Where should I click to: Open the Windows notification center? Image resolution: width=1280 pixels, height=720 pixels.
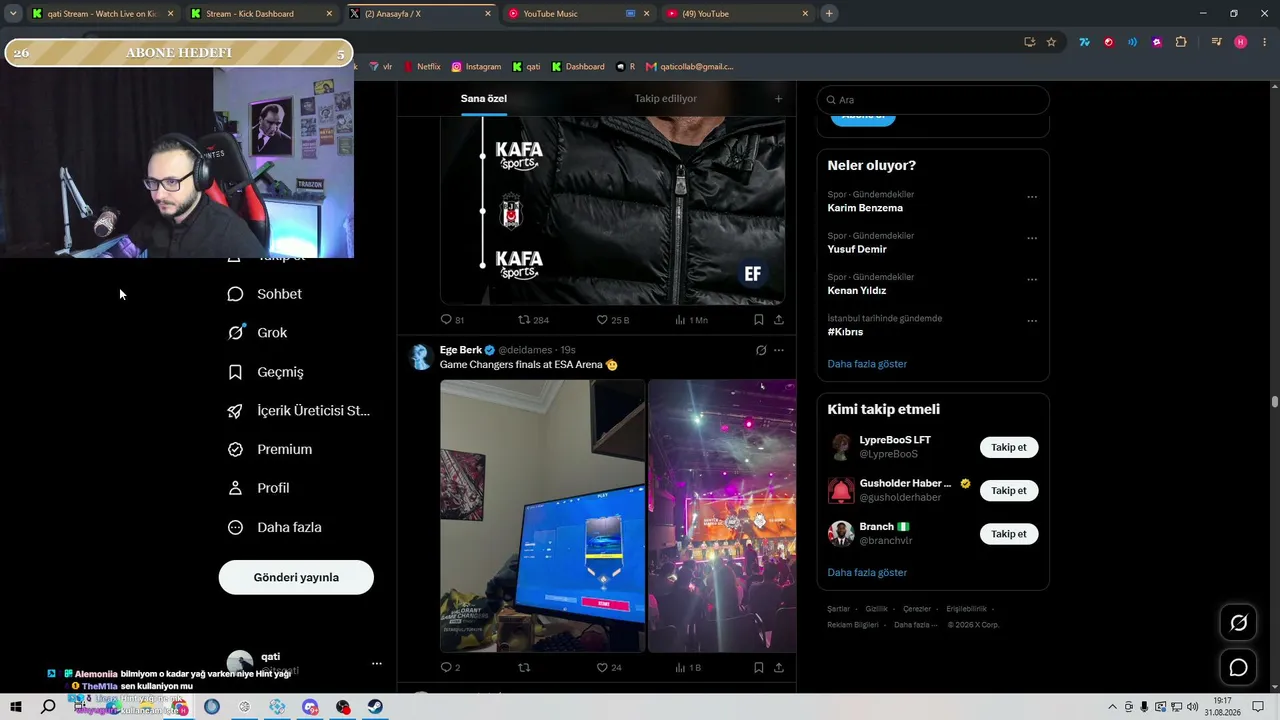(x=1258, y=707)
